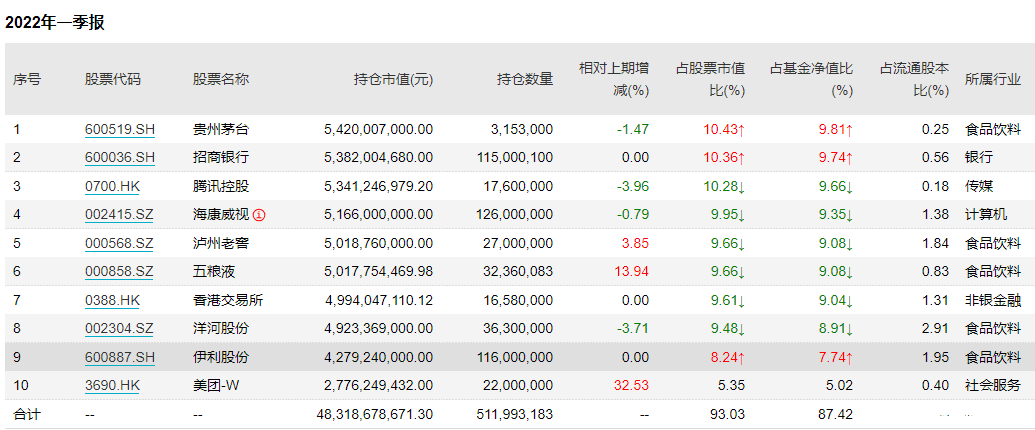The height and width of the screenshot is (430, 1035).
Task: Click the 持仓数量 column header
Action: [x=525, y=80]
